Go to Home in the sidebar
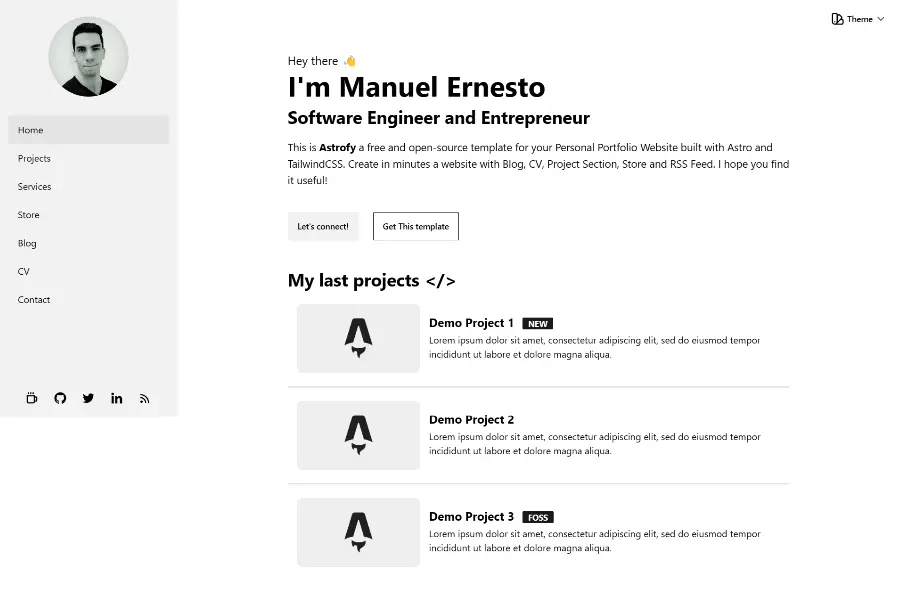This screenshot has height=600, width=899. tap(31, 130)
